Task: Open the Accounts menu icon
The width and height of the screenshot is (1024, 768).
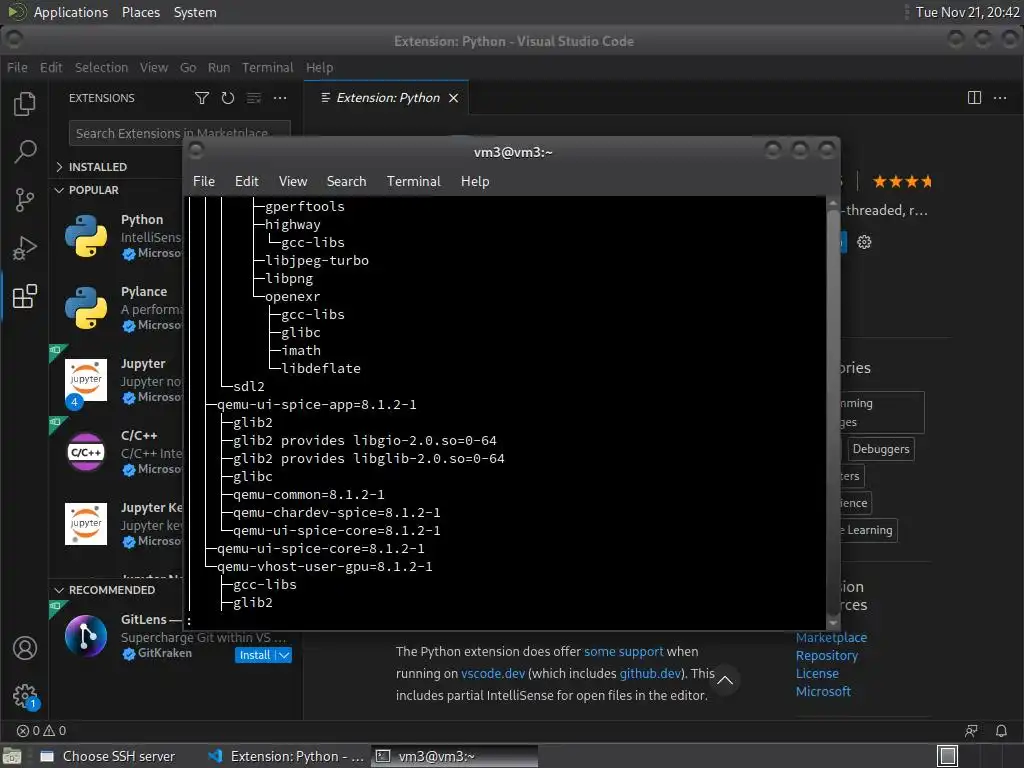Action: [25, 648]
